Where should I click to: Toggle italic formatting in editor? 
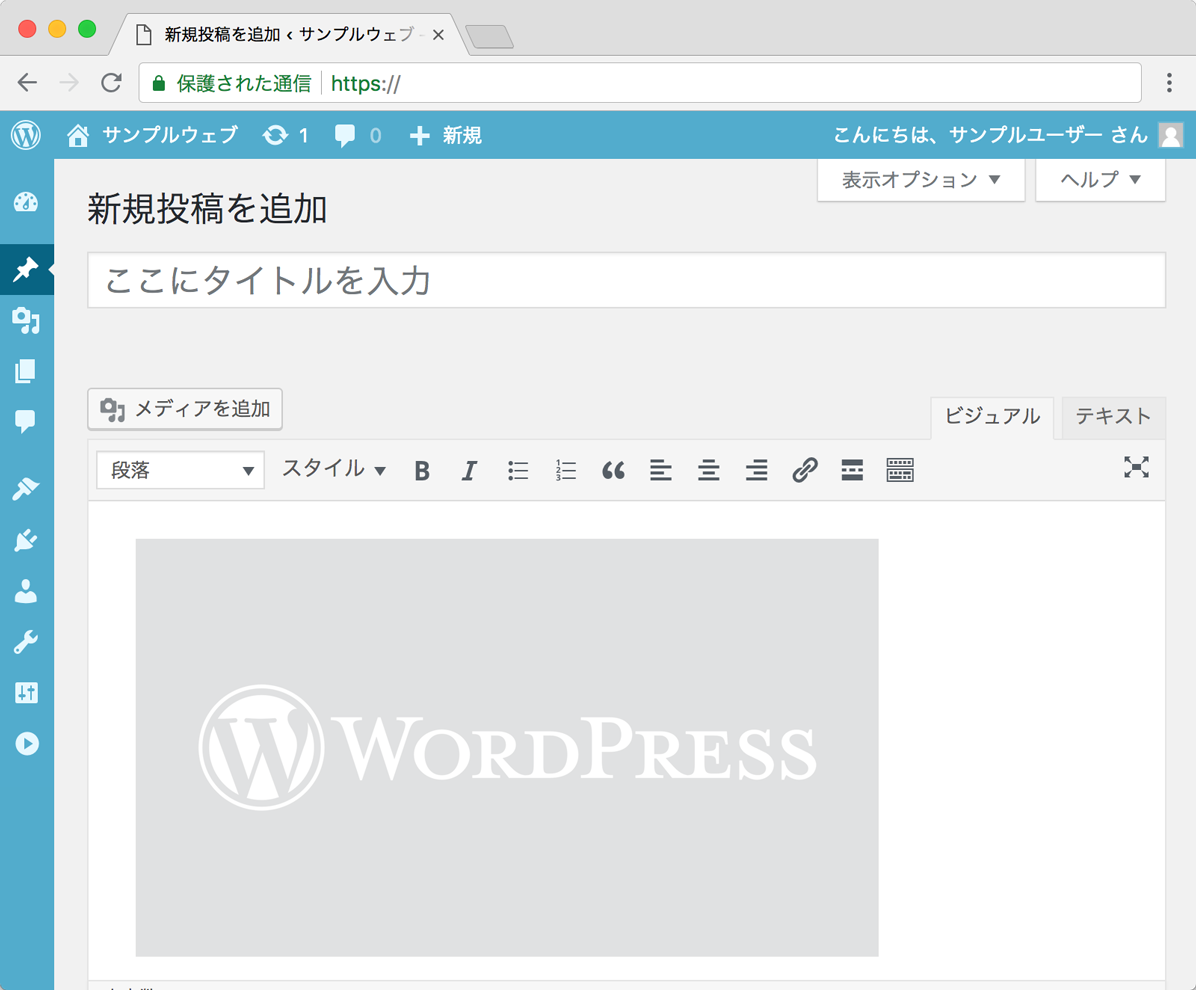[469, 471]
